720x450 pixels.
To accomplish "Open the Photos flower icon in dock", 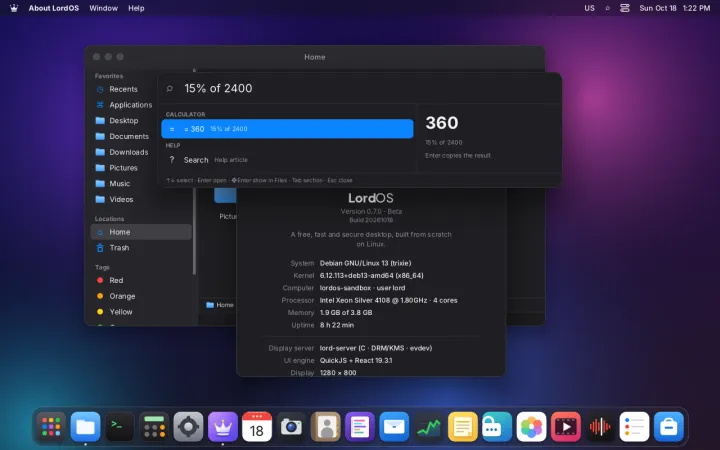I will 531,427.
